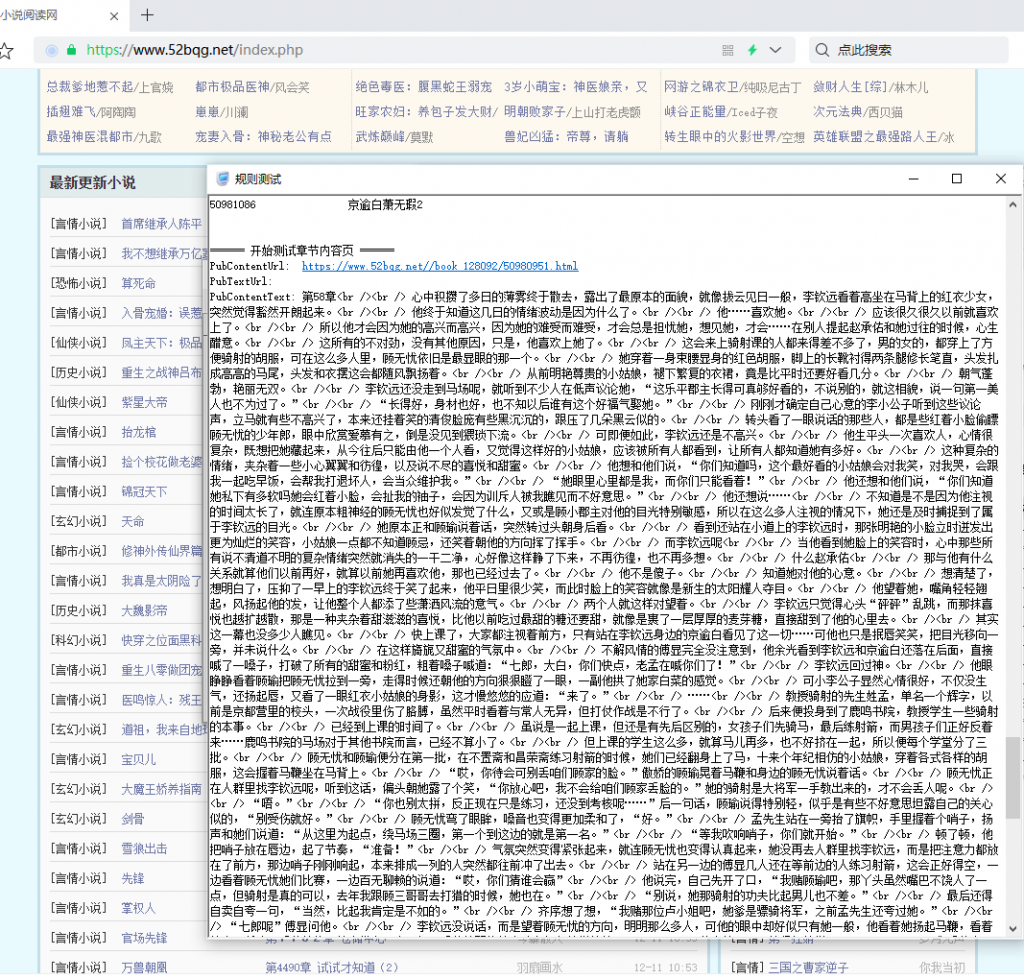Open 先锋 novel link
Image resolution: width=1024 pixels, height=979 pixels.
click(133, 878)
